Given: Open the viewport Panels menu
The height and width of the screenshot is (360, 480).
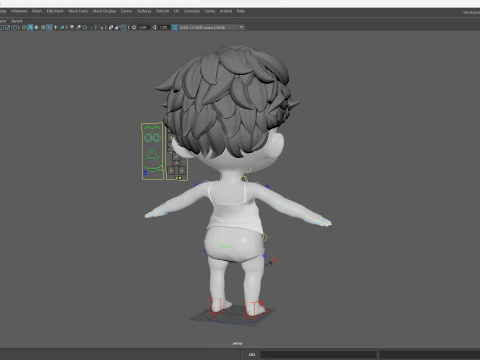Looking at the screenshot, I should coord(16,21).
